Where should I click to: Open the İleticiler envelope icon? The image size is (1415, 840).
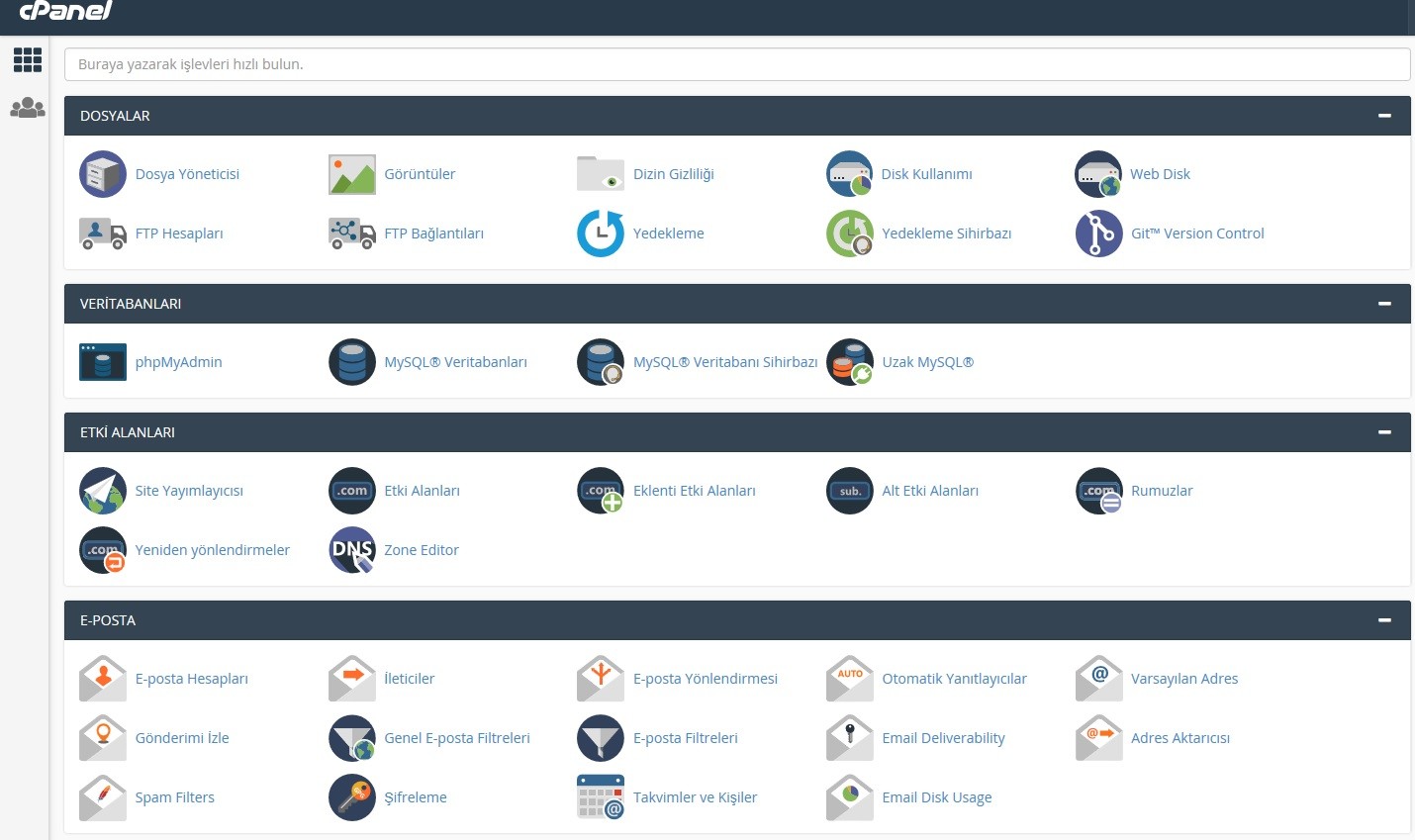click(x=352, y=679)
